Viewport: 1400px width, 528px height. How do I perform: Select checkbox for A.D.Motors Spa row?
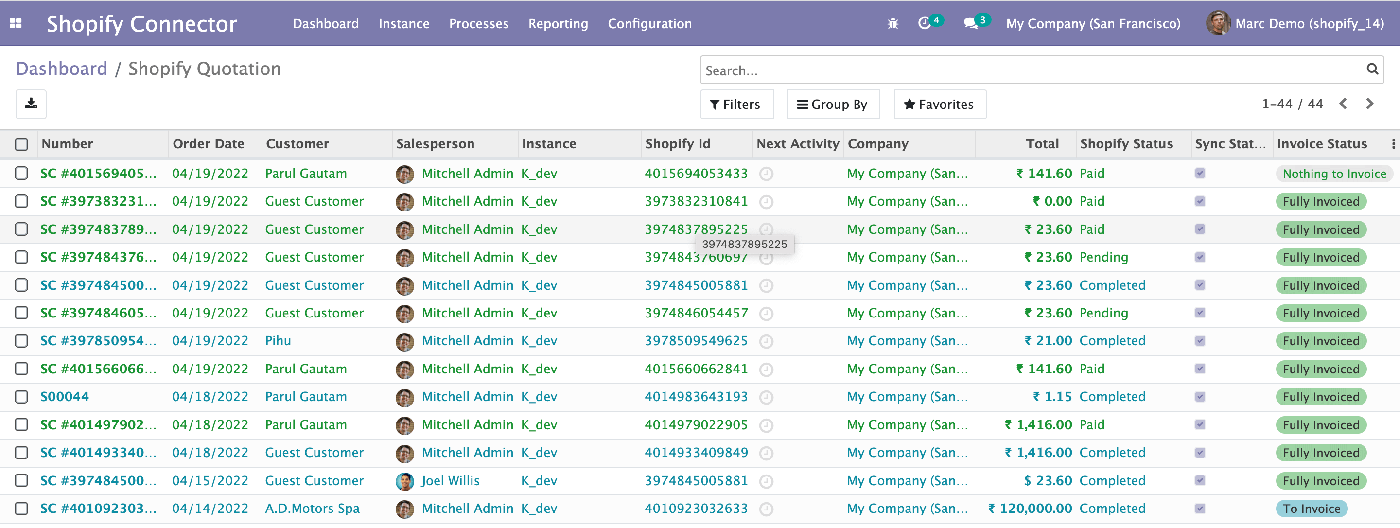(x=22, y=509)
